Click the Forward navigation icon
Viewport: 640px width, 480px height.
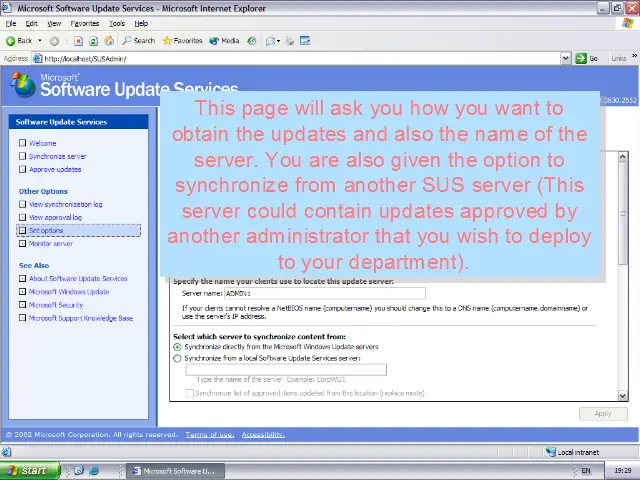point(54,41)
